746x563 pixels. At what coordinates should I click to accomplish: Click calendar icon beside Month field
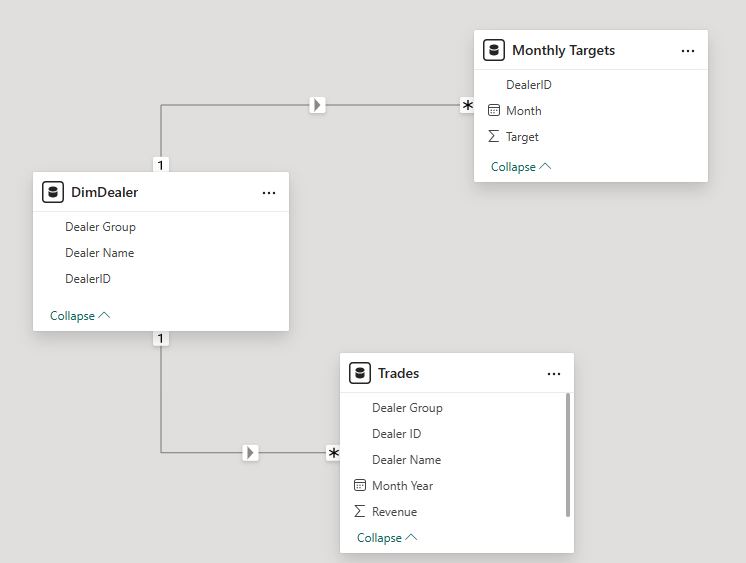pyautogui.click(x=494, y=111)
